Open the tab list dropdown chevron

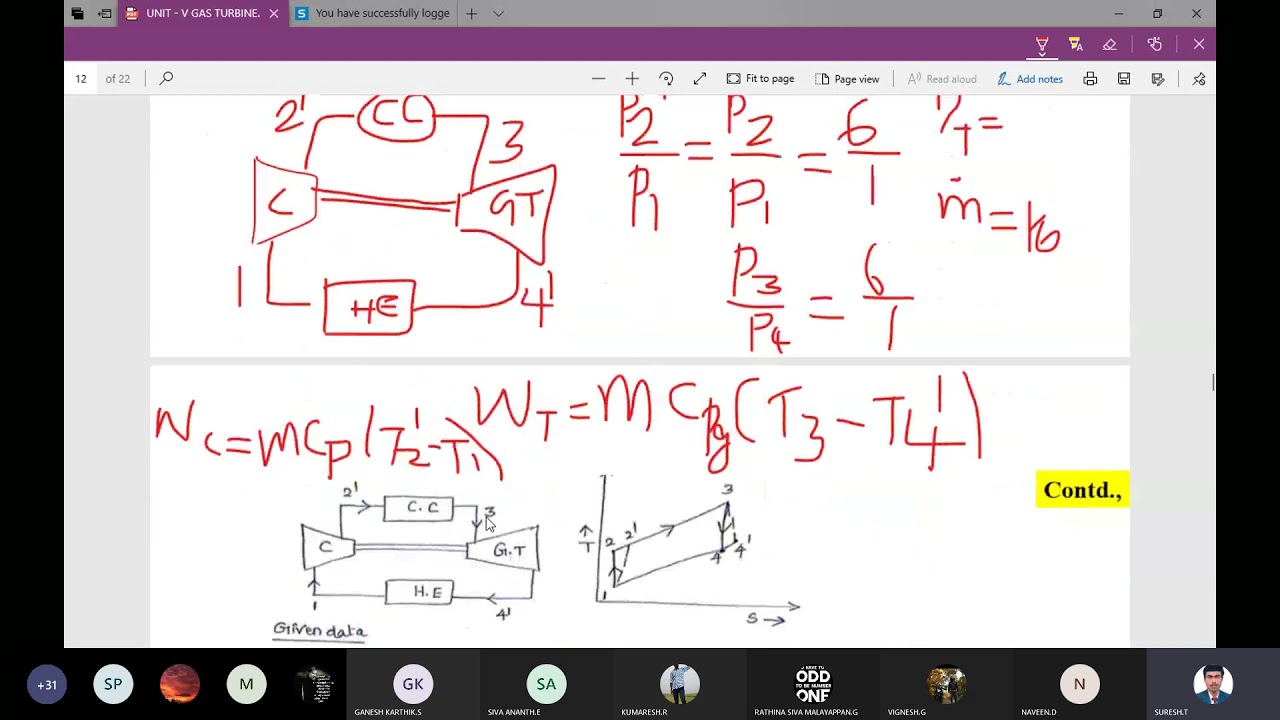(498, 14)
